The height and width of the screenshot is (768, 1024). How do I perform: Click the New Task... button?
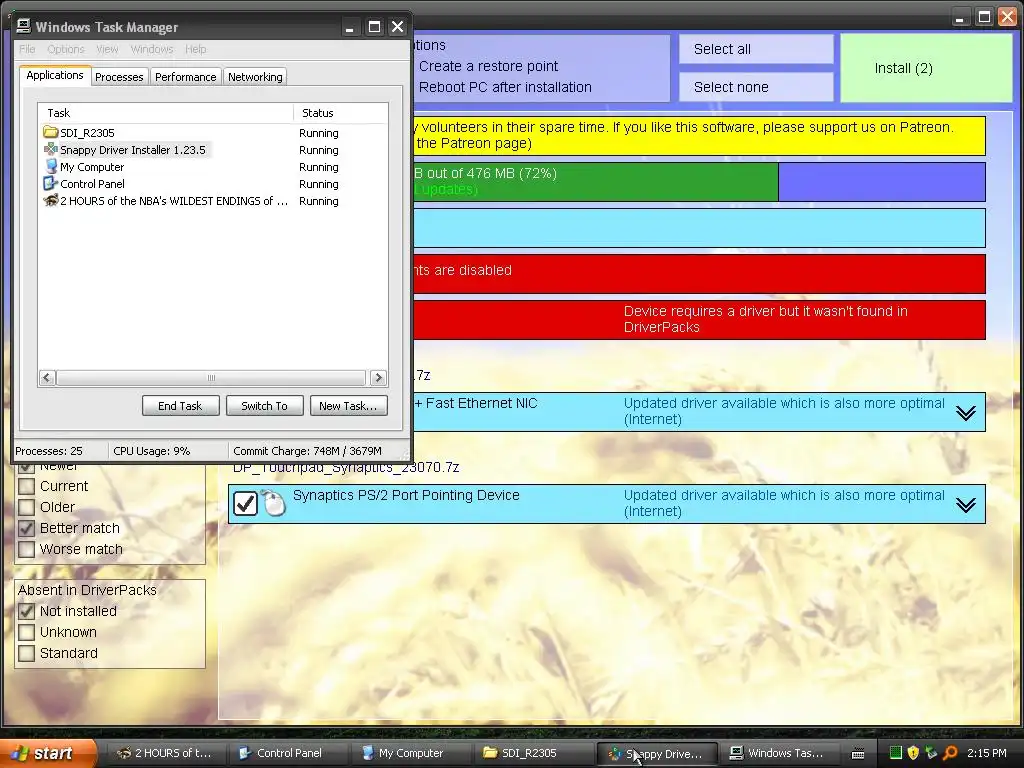348,406
